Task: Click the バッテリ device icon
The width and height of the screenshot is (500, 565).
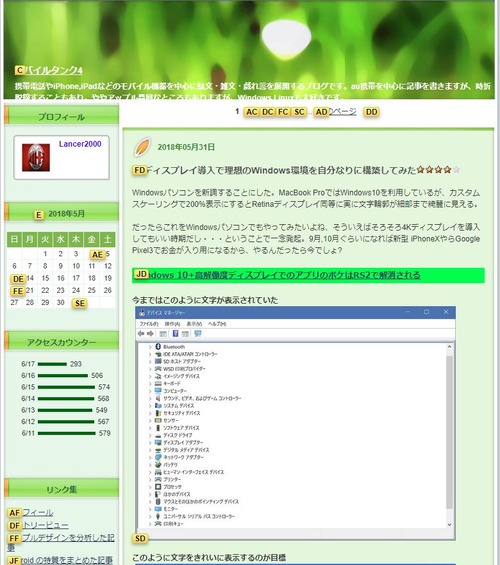Action: tap(158, 465)
